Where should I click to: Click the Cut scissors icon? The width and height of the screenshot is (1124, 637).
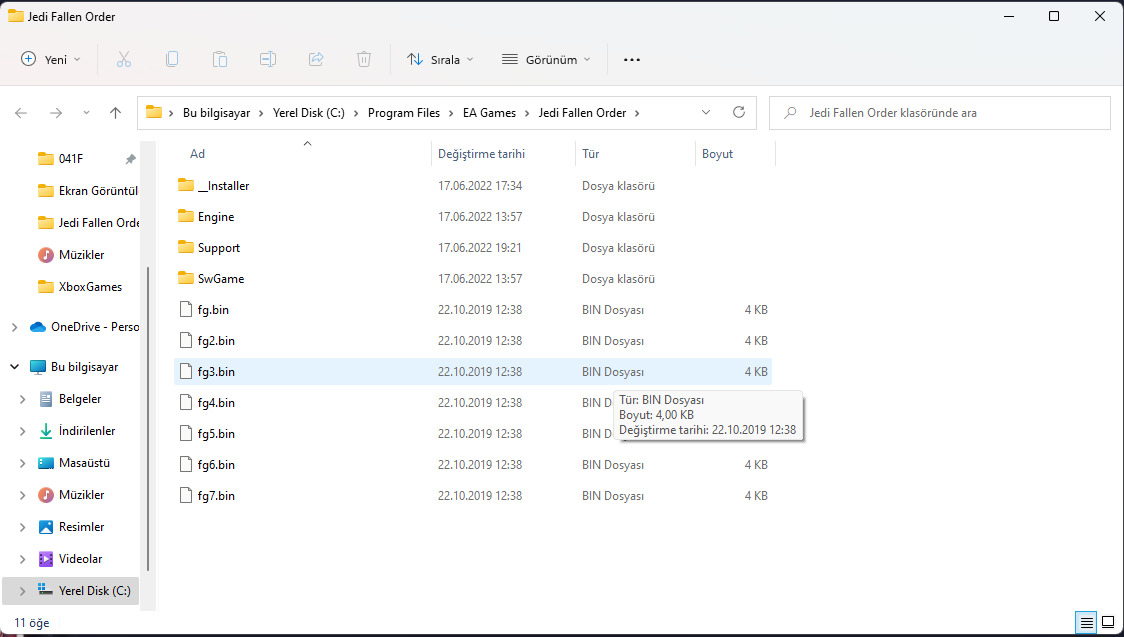(124, 59)
